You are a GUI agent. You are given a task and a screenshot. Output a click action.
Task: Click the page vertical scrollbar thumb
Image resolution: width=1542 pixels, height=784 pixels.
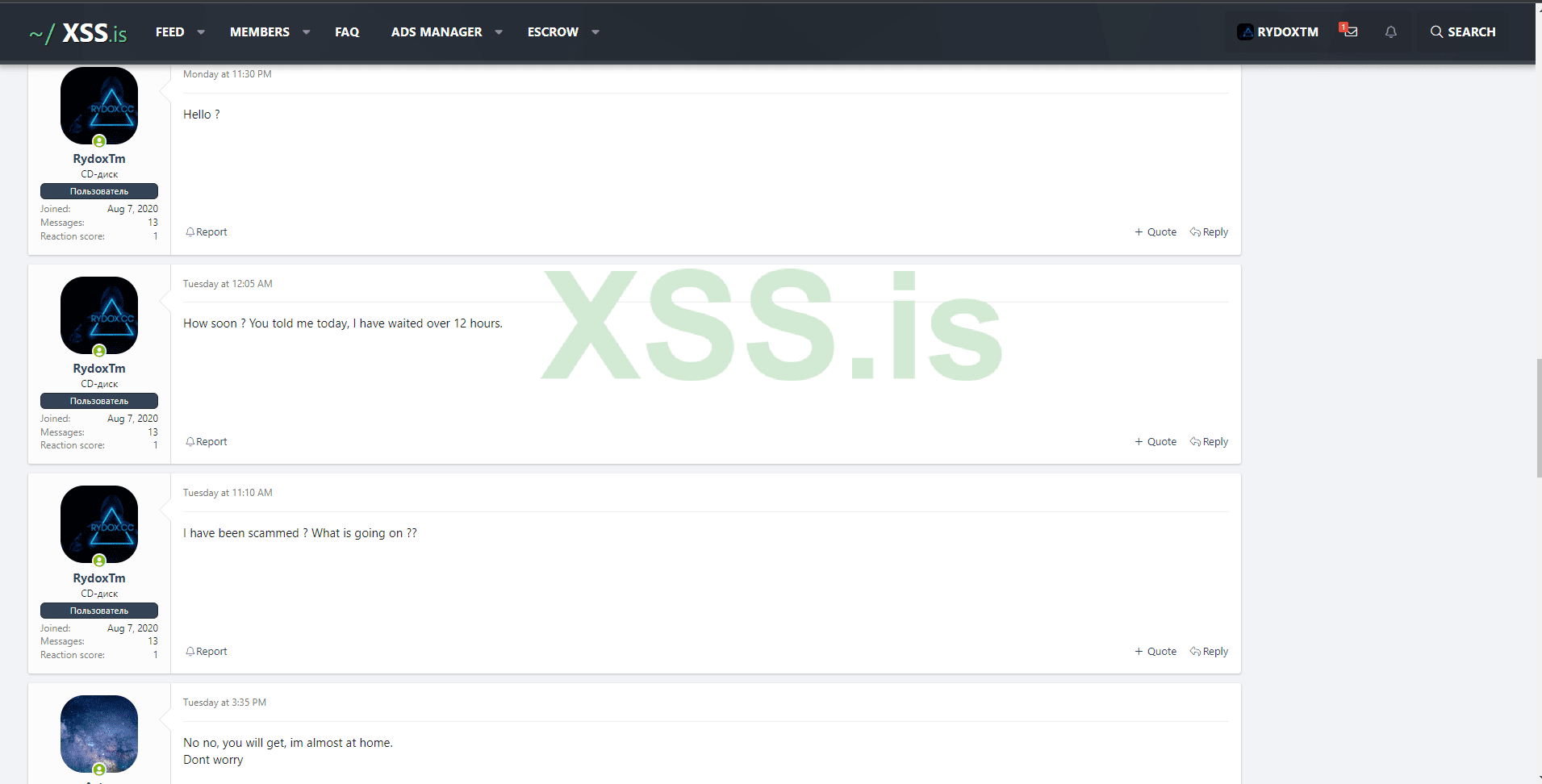(1539, 418)
